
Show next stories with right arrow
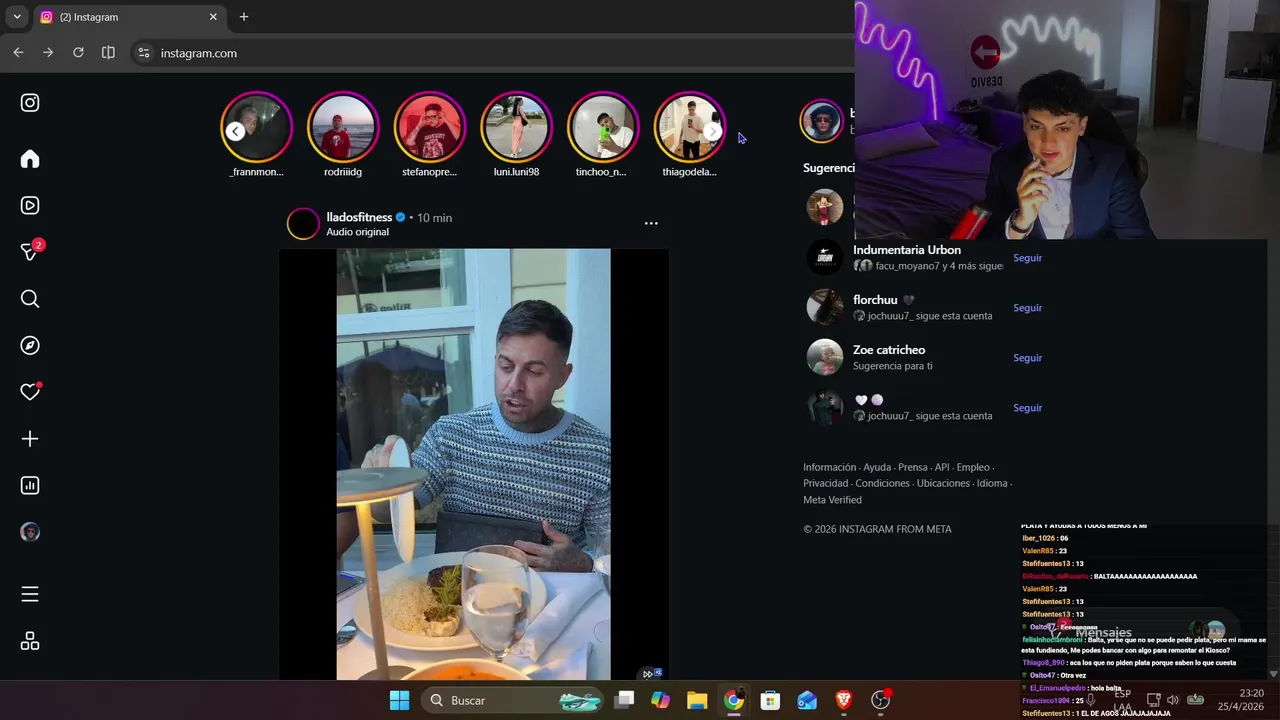tap(712, 131)
